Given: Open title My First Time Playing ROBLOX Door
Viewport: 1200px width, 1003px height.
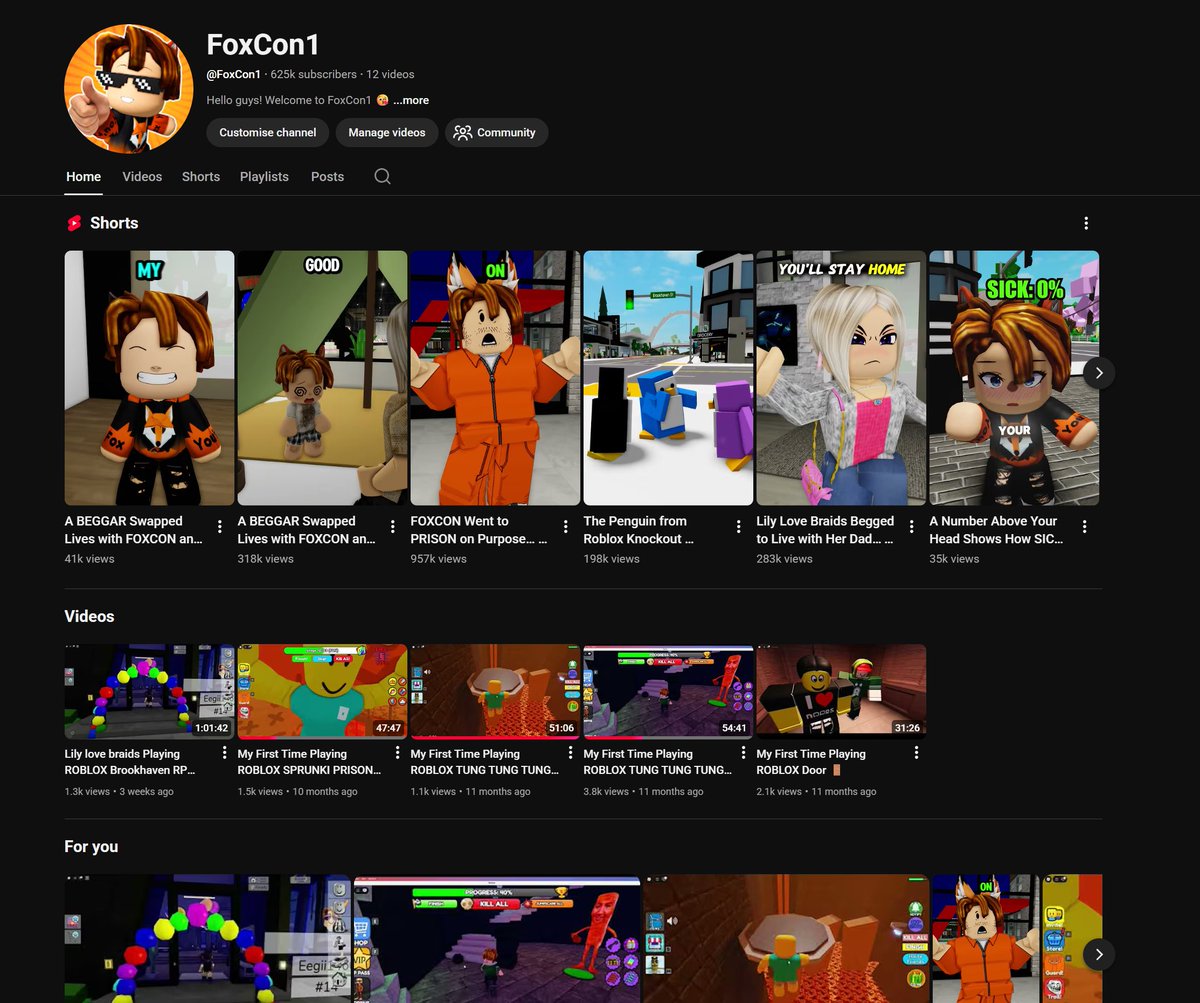Looking at the screenshot, I should tap(811, 762).
